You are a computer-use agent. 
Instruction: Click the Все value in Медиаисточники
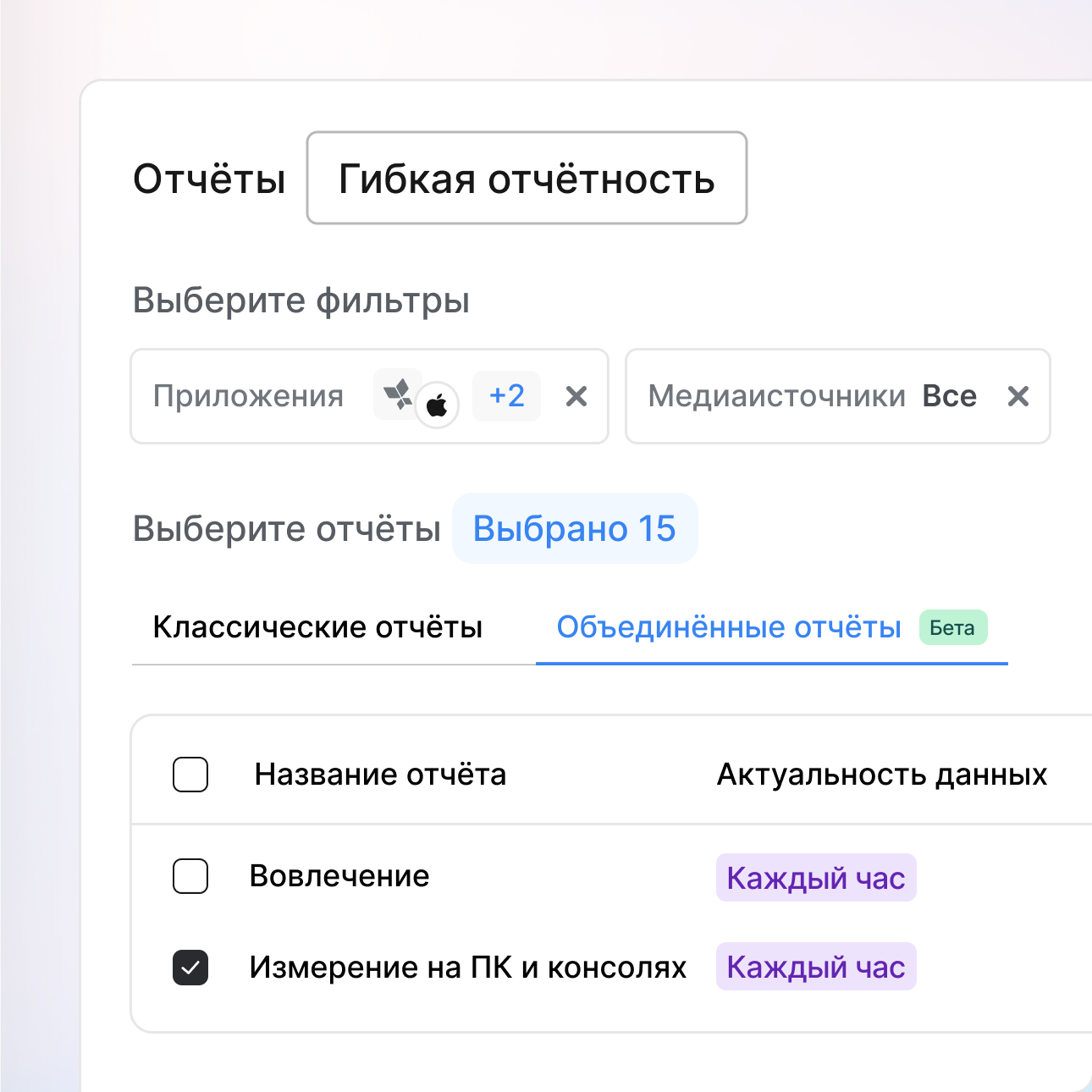pos(949,396)
